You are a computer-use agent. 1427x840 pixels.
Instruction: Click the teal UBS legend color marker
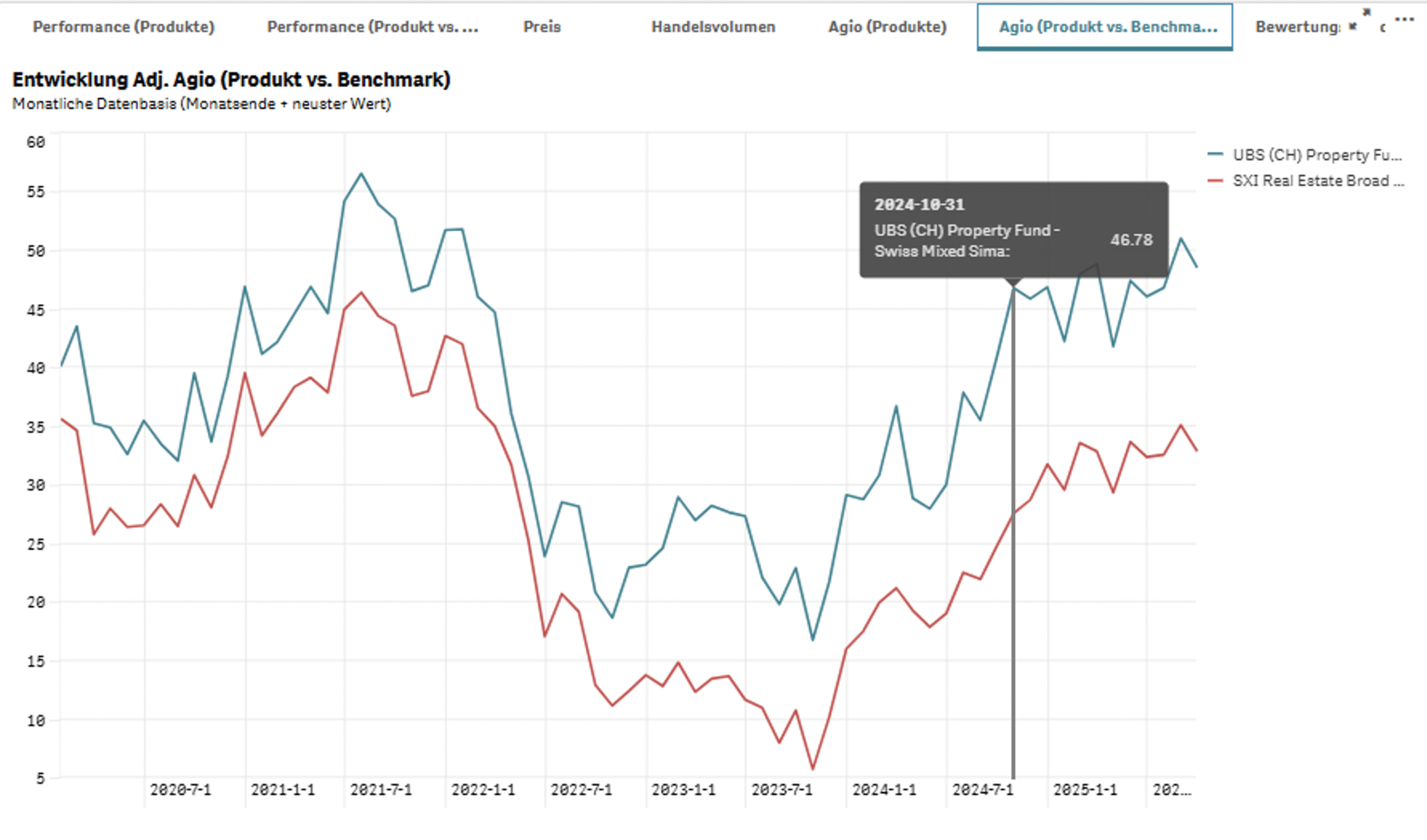[x=1215, y=154]
